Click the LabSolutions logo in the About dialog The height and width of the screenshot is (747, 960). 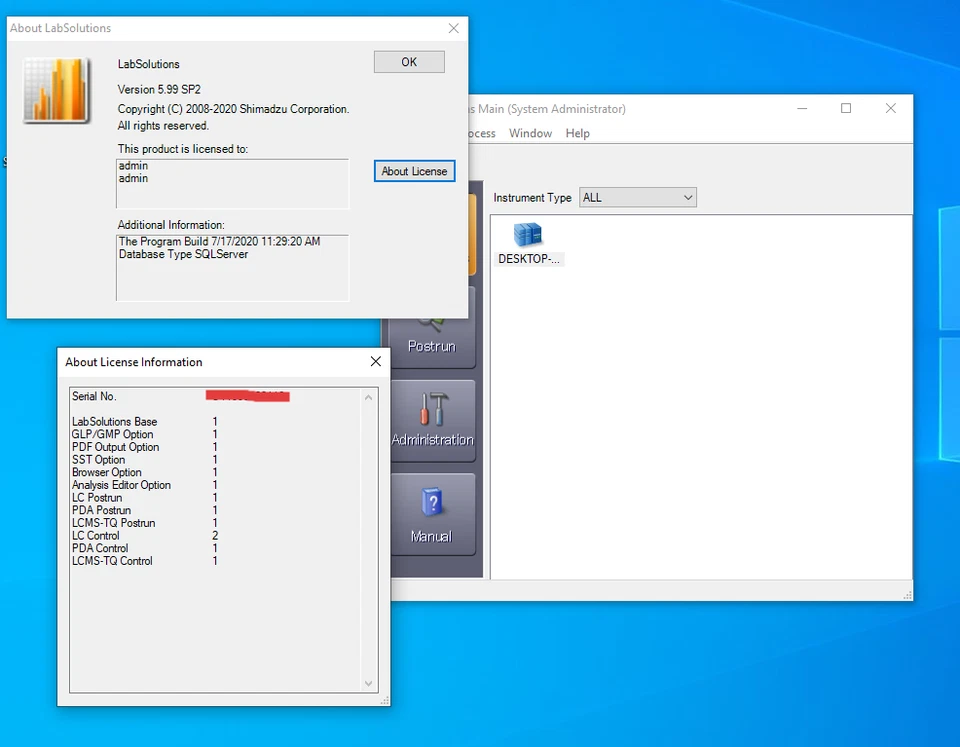tap(57, 90)
